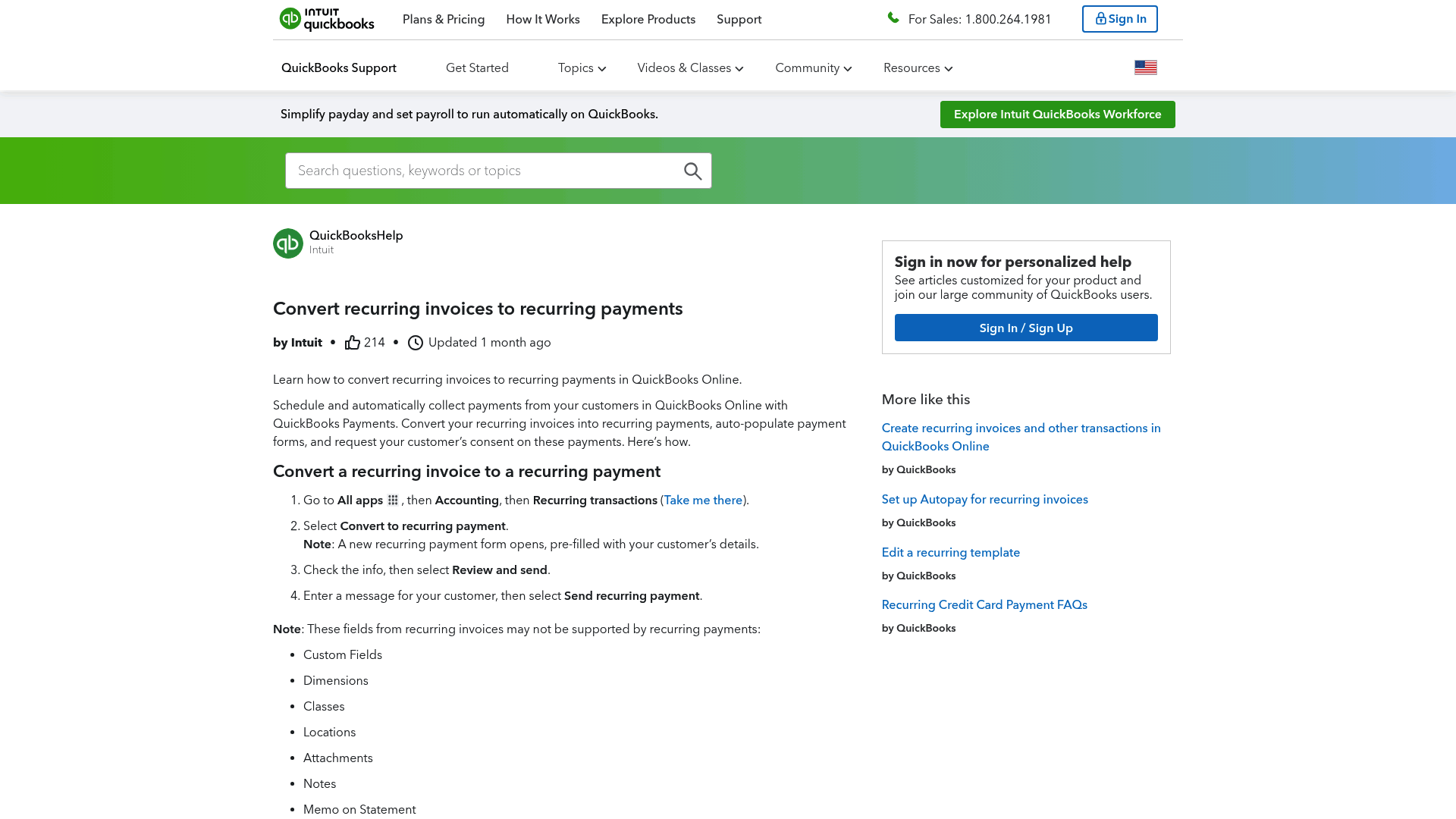Click the Intuit QuickBooks logo
1456x819 pixels.
(x=327, y=19)
